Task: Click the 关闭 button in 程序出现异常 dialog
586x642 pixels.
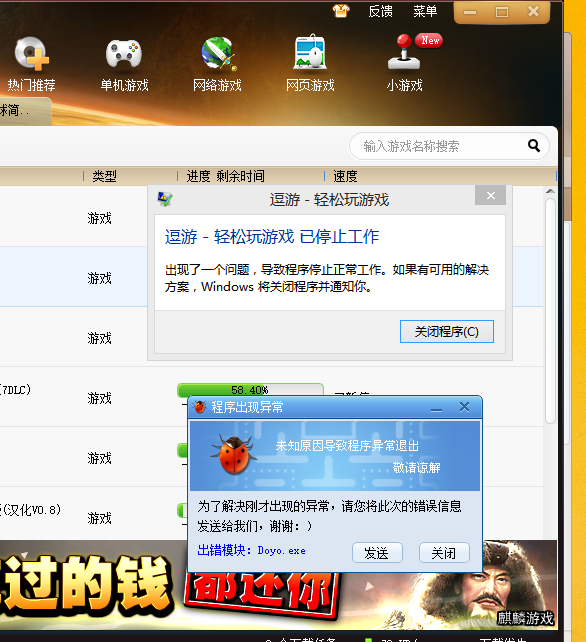Action: tap(444, 553)
